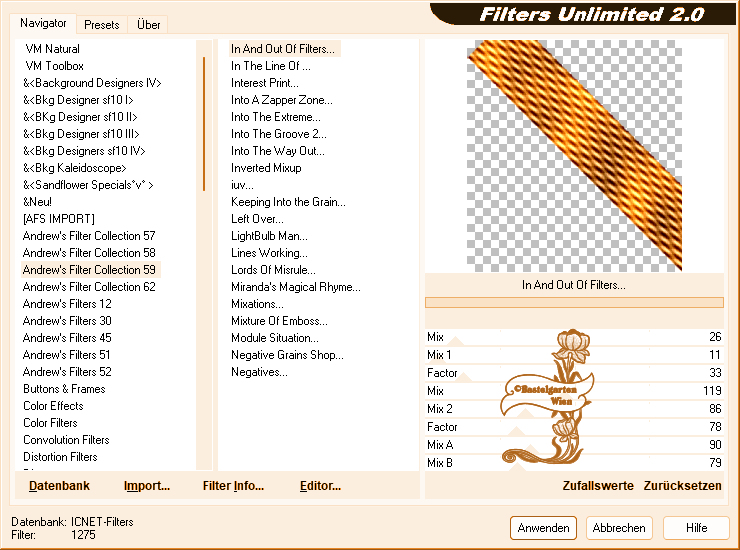
Task: Open the Editor... button
Action: tap(320, 486)
